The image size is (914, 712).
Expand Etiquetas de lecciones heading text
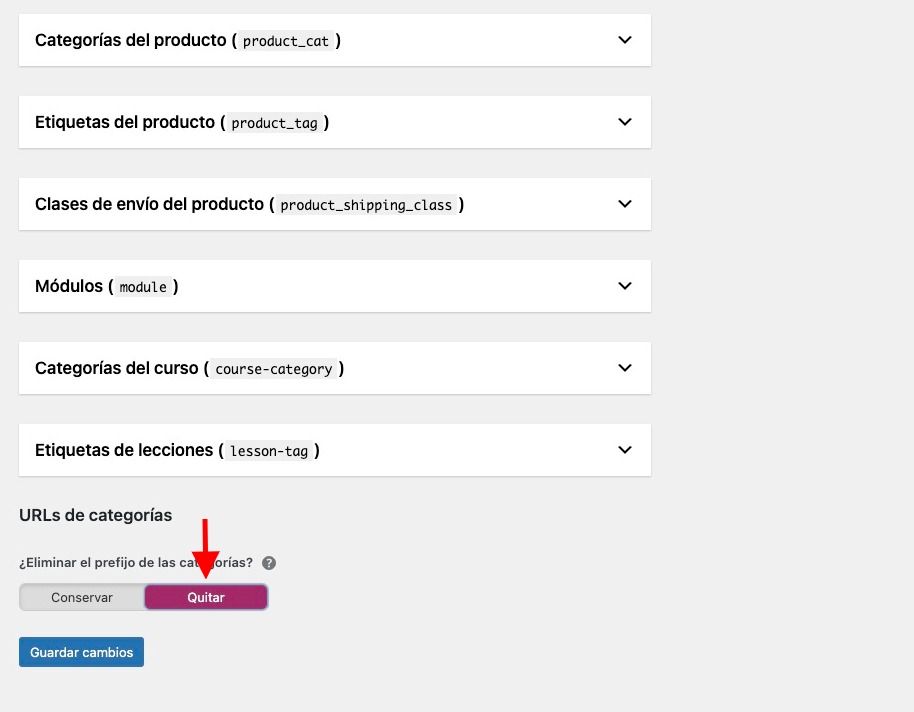[177, 450]
